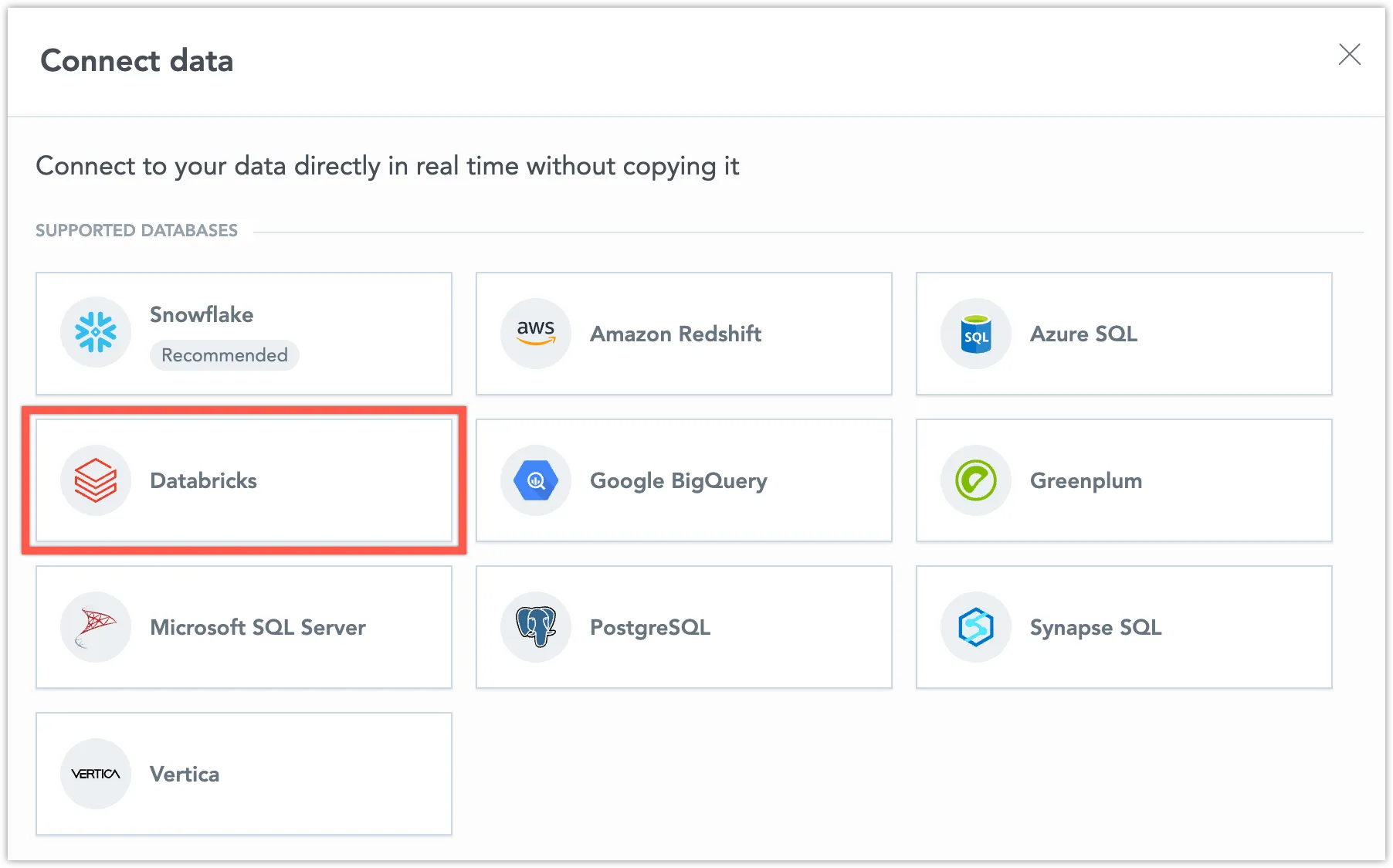1393x868 pixels.
Task: Click the highlighted Databricks logo
Action: coord(96,480)
